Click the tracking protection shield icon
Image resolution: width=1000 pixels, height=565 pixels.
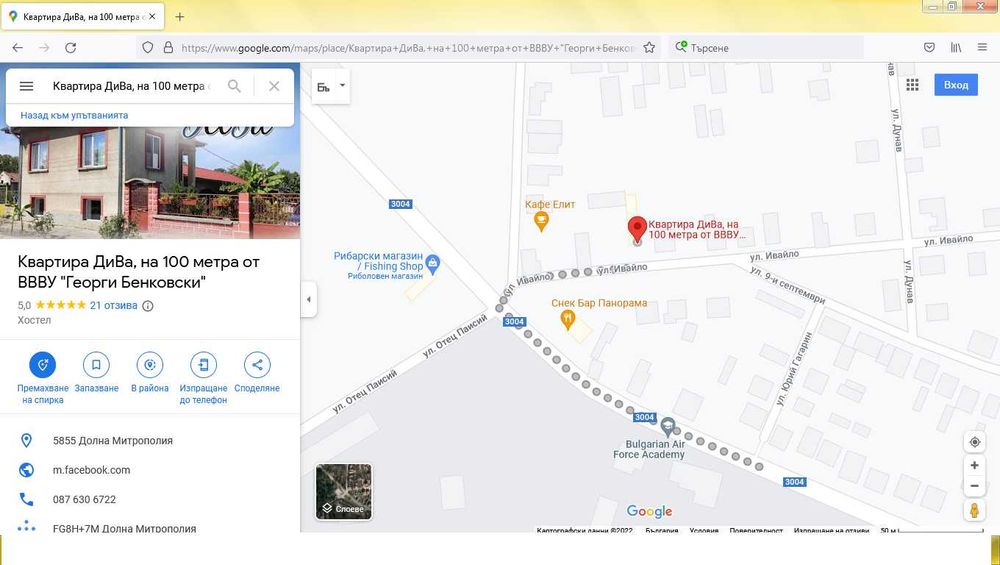tap(147, 48)
